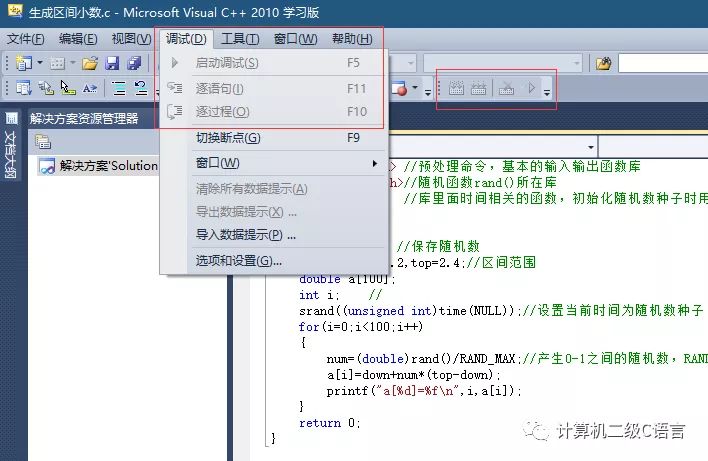This screenshot has height=461, width=708.
Task: Click the Build Solution toolbar icon
Action: point(456,88)
